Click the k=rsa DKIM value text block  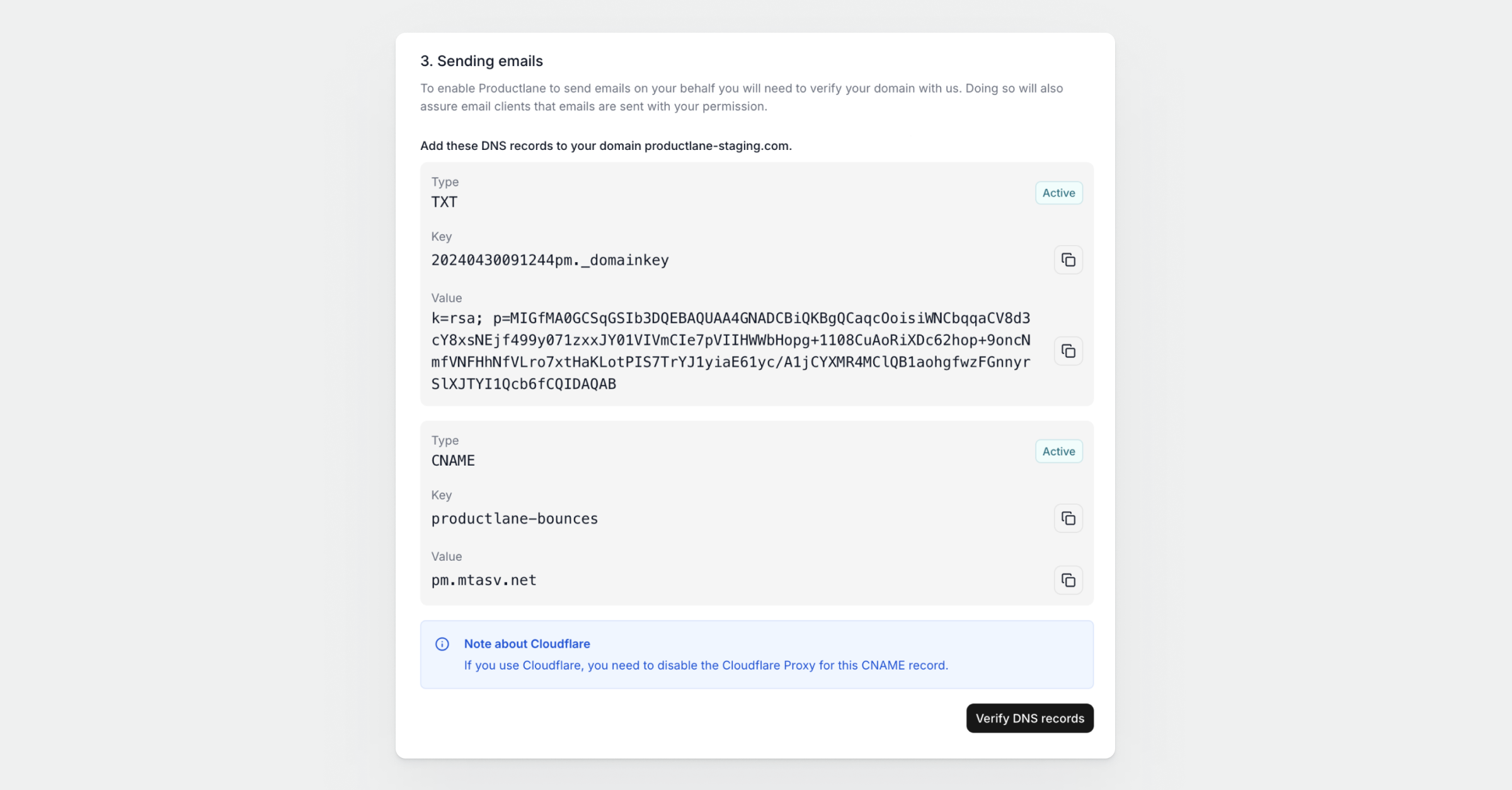click(730, 351)
